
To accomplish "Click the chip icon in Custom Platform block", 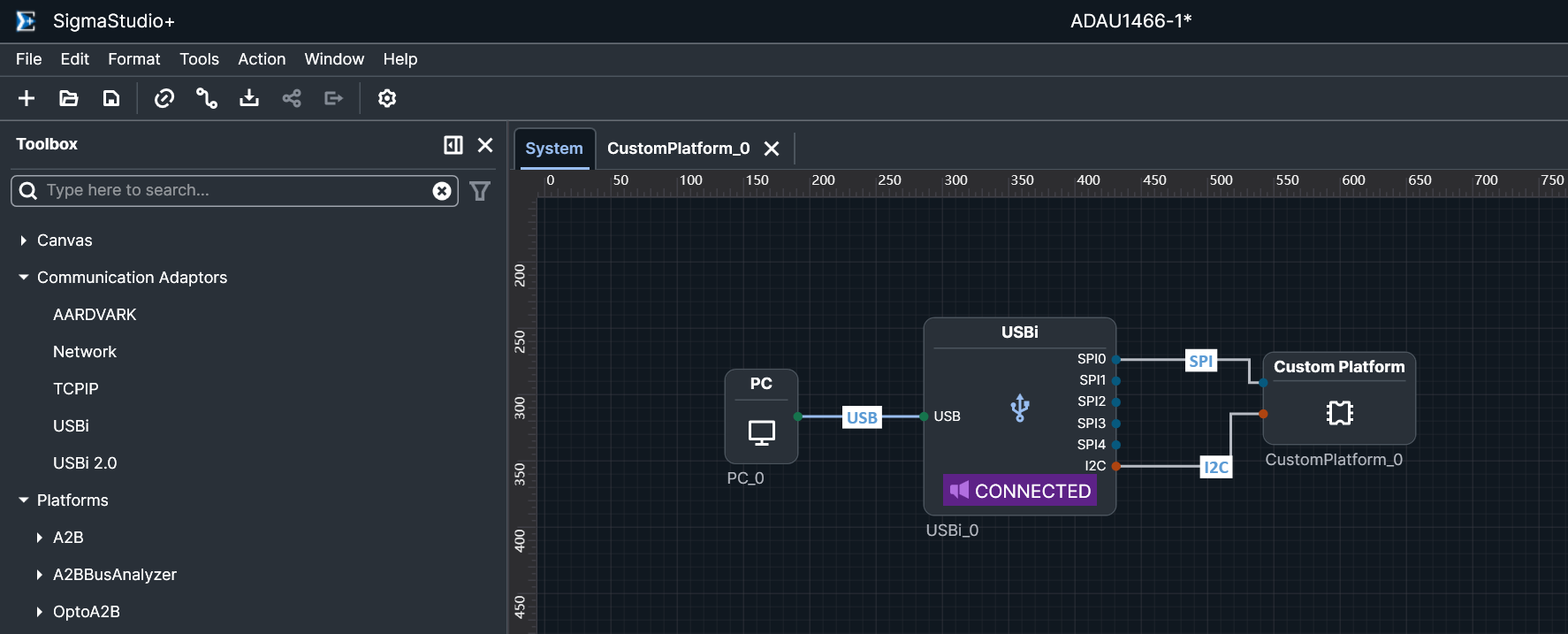I will coord(1340,413).
